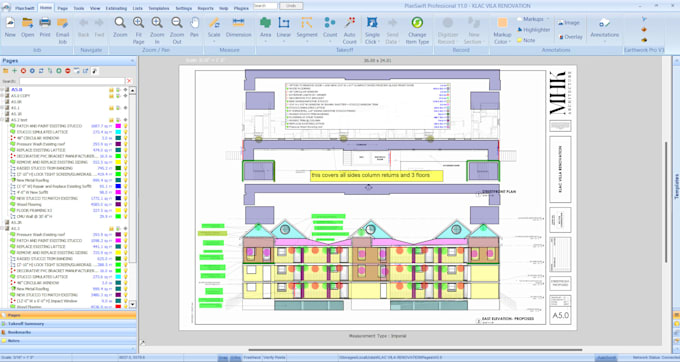The width and height of the screenshot is (680, 362).
Task: Create a new job with New icon
Action: tap(10, 27)
